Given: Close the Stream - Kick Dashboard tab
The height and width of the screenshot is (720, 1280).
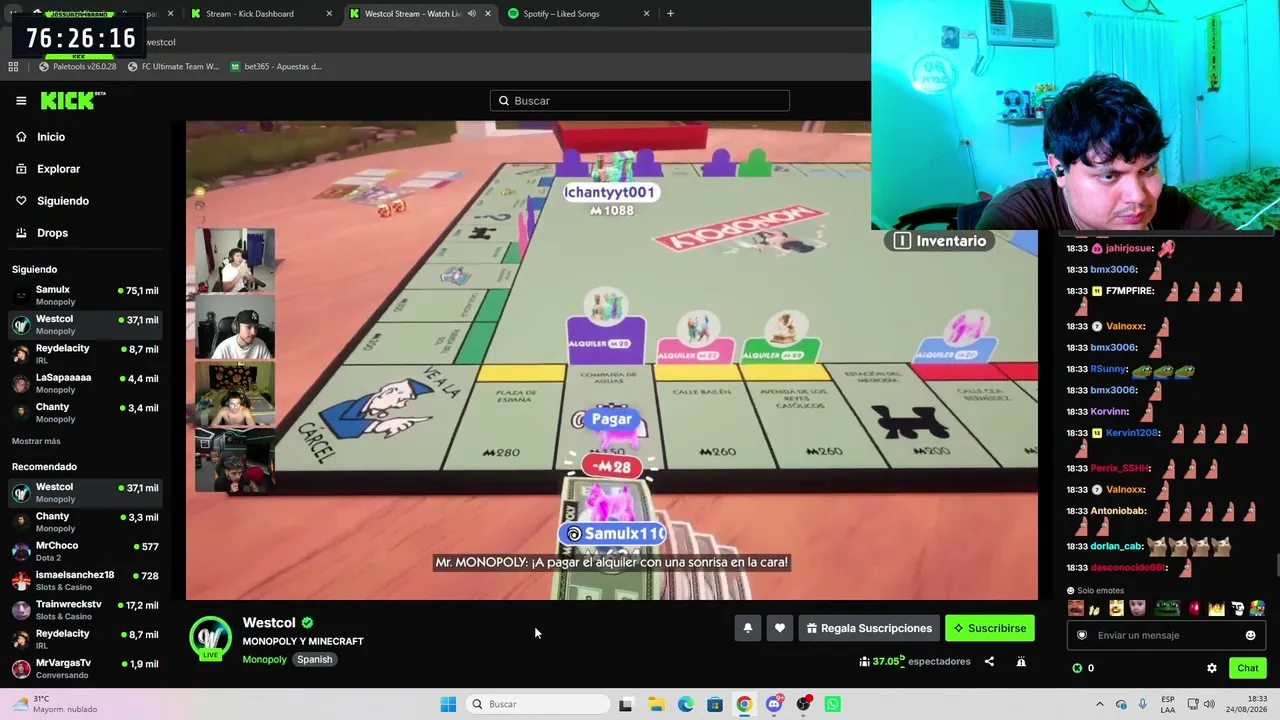Looking at the screenshot, I should tap(329, 14).
